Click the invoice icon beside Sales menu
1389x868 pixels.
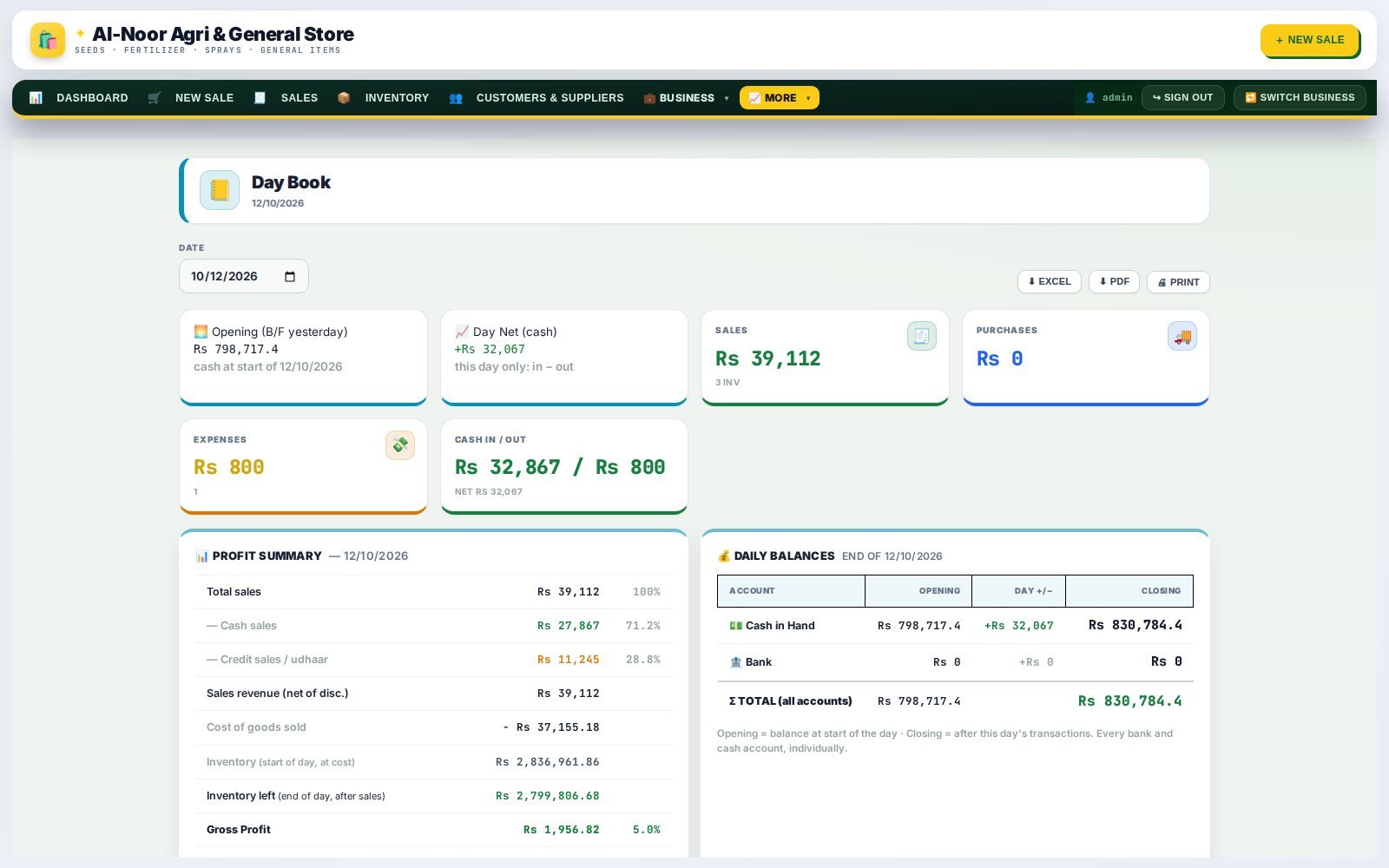(260, 98)
